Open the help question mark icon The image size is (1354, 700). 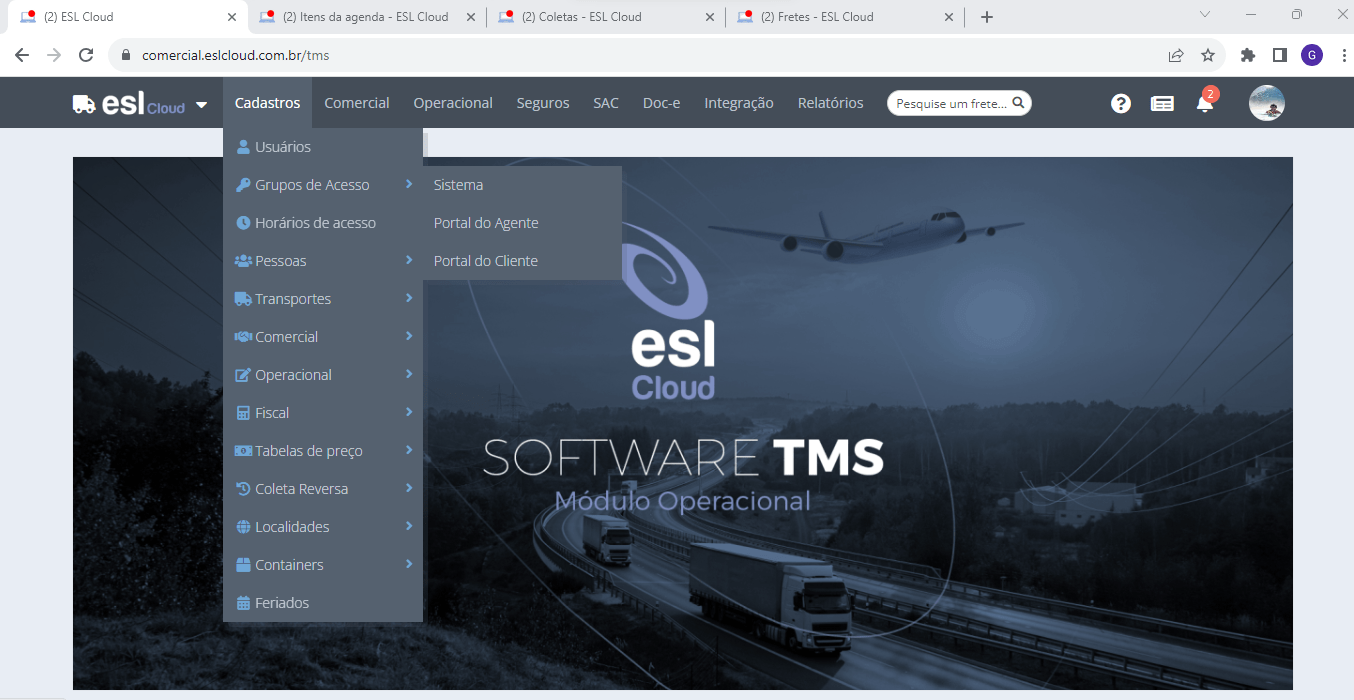[x=1121, y=103]
